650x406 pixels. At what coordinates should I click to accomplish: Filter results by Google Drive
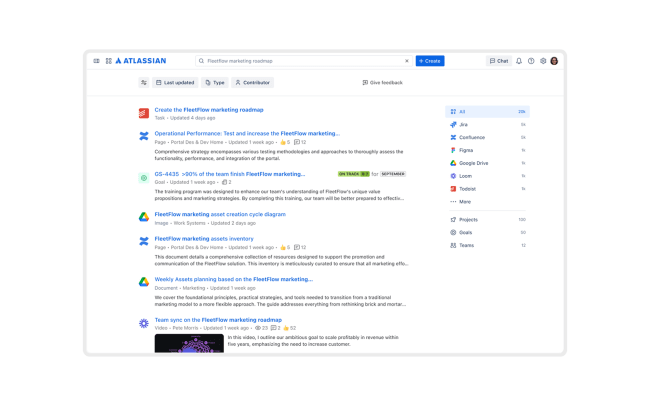488,163
